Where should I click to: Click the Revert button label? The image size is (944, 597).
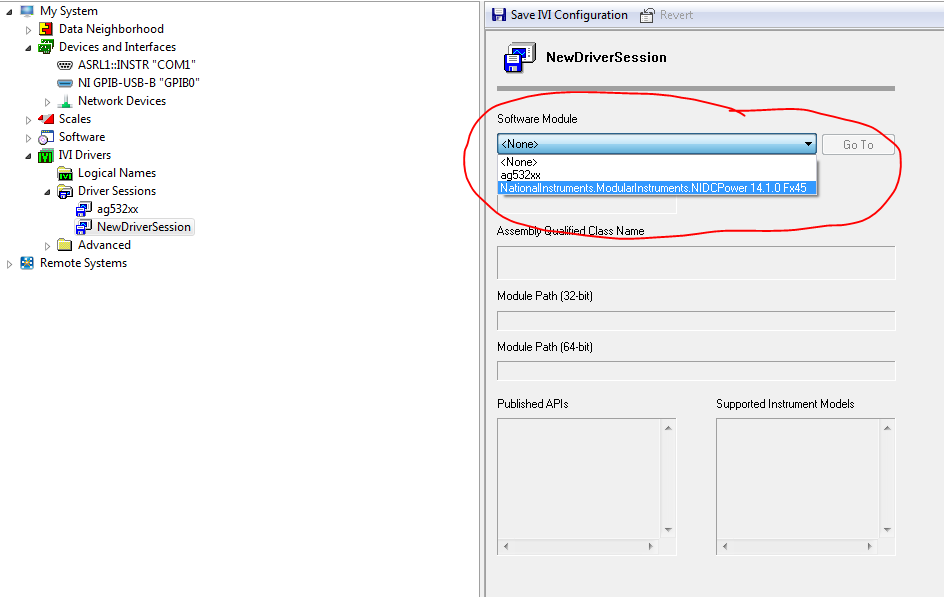[676, 14]
